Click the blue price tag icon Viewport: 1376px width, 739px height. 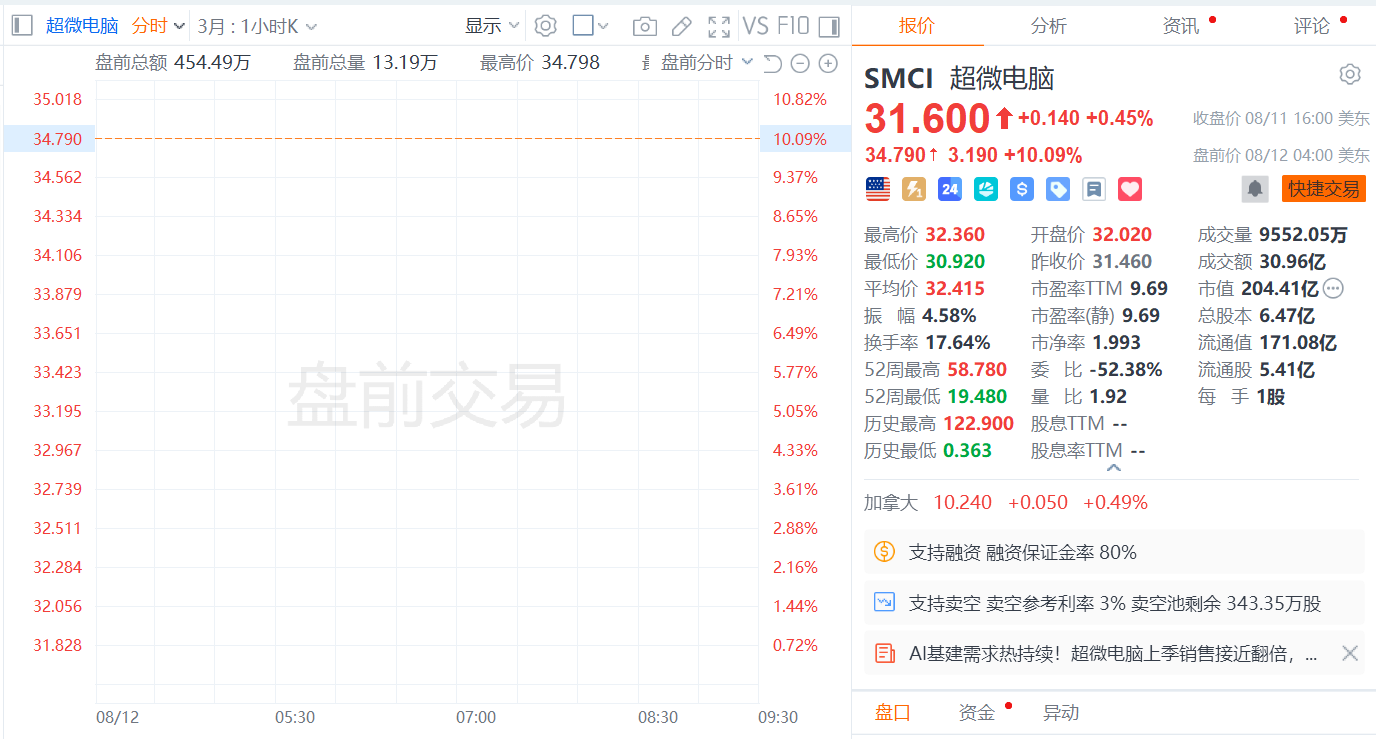[1058, 188]
